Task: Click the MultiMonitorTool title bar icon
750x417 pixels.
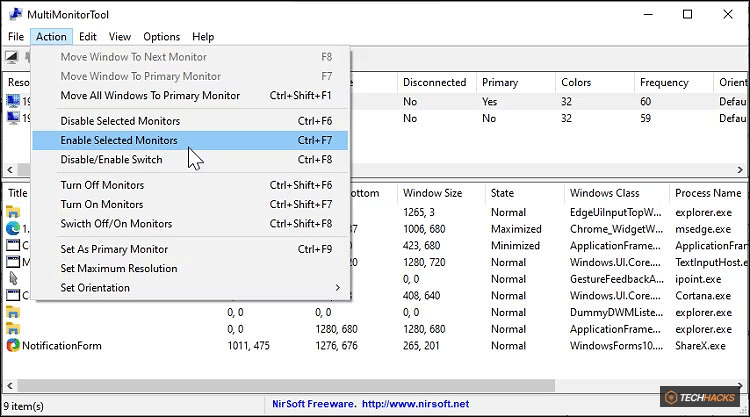Action: tap(16, 14)
